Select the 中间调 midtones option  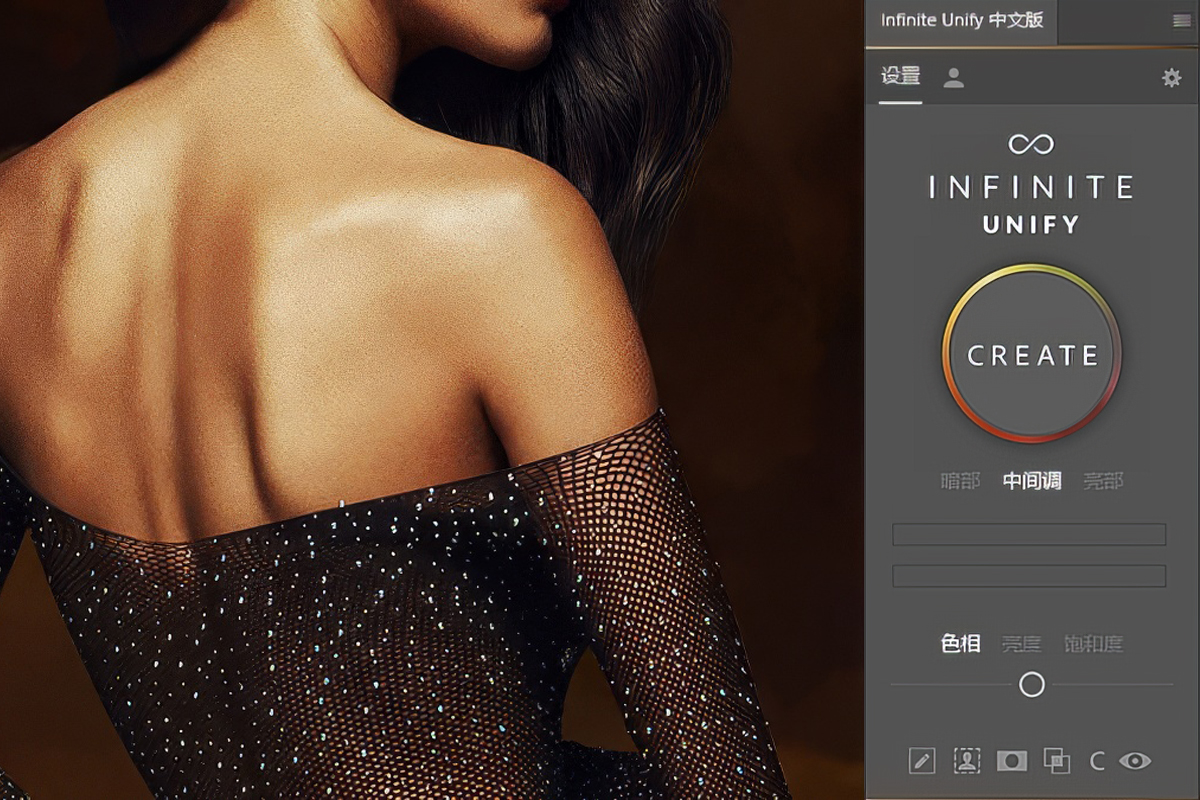click(x=1032, y=481)
